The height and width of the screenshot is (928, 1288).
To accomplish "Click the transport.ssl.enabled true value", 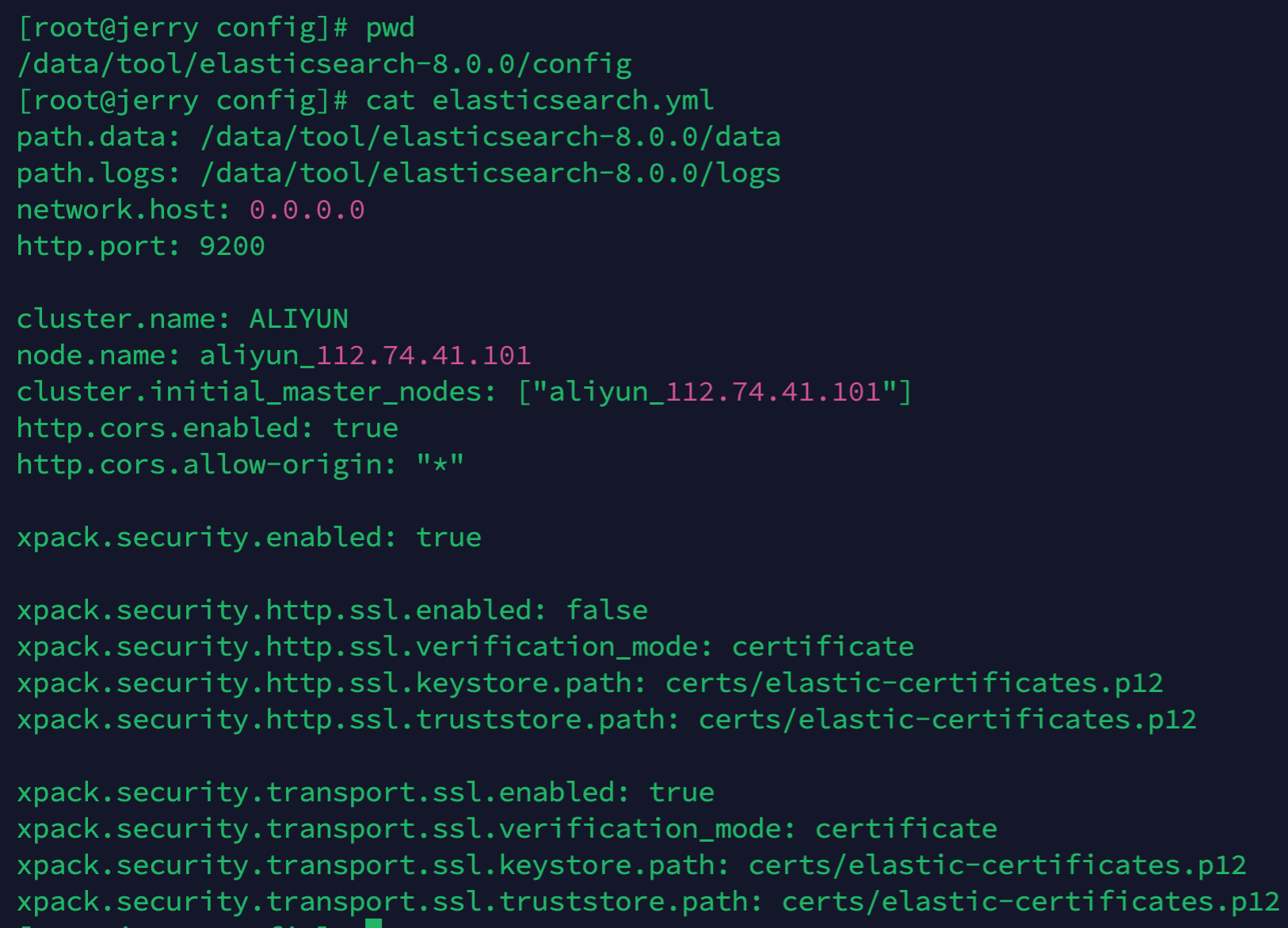I will point(681,793).
